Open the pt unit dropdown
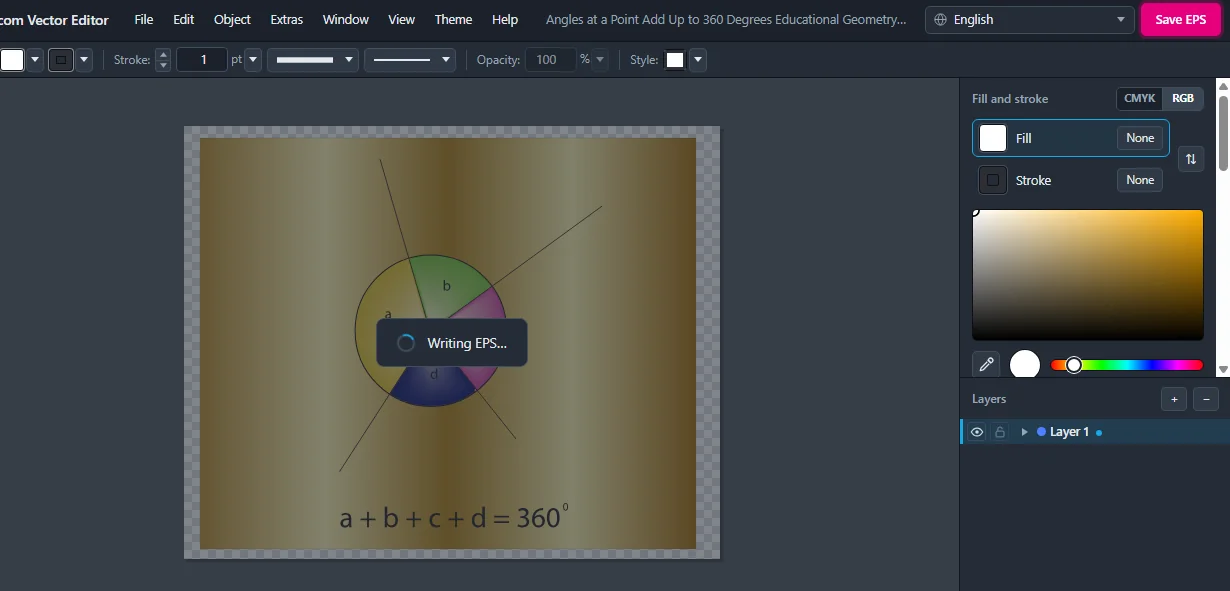The height and width of the screenshot is (591, 1230). click(x=253, y=60)
